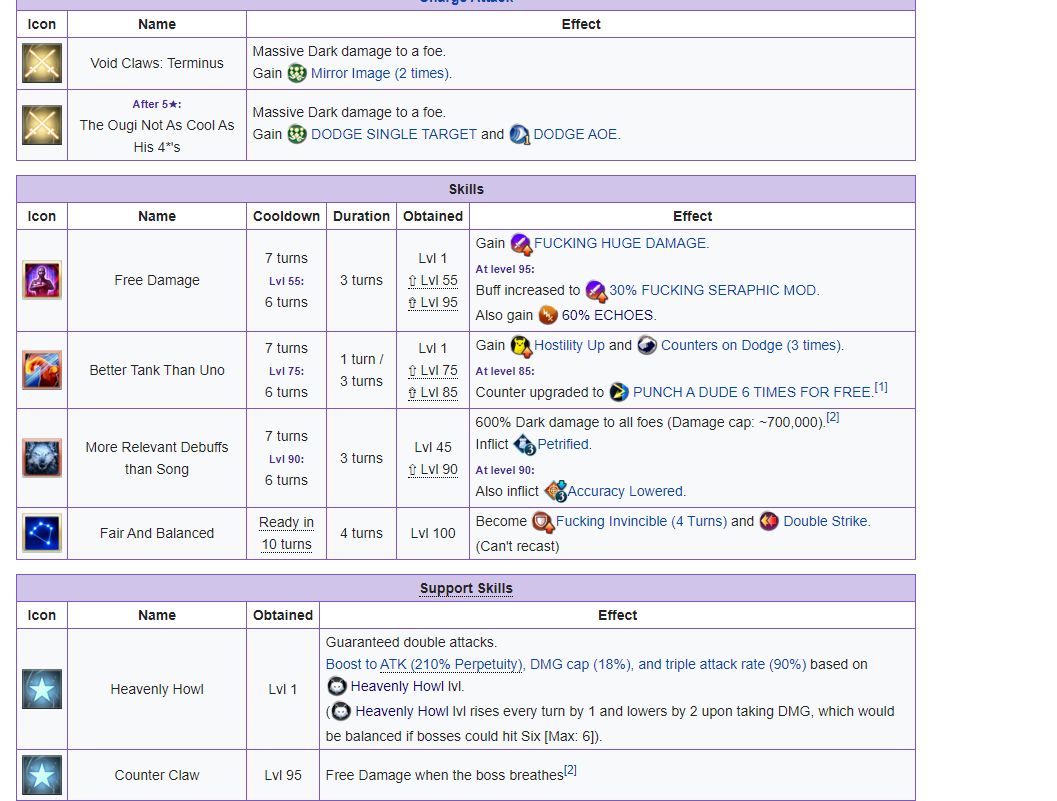Click the Better Tank Than Uno skill icon
The image size is (1057, 801).
coord(42,370)
